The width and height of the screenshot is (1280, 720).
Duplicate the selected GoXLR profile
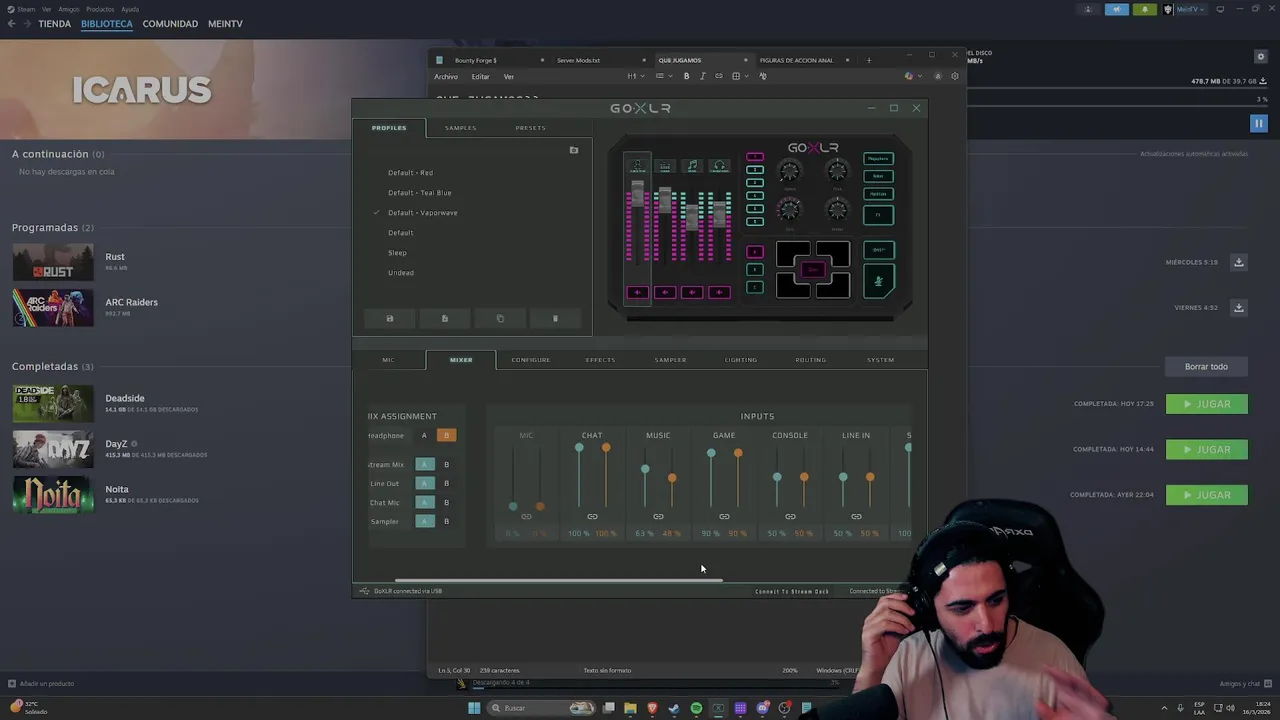click(500, 318)
